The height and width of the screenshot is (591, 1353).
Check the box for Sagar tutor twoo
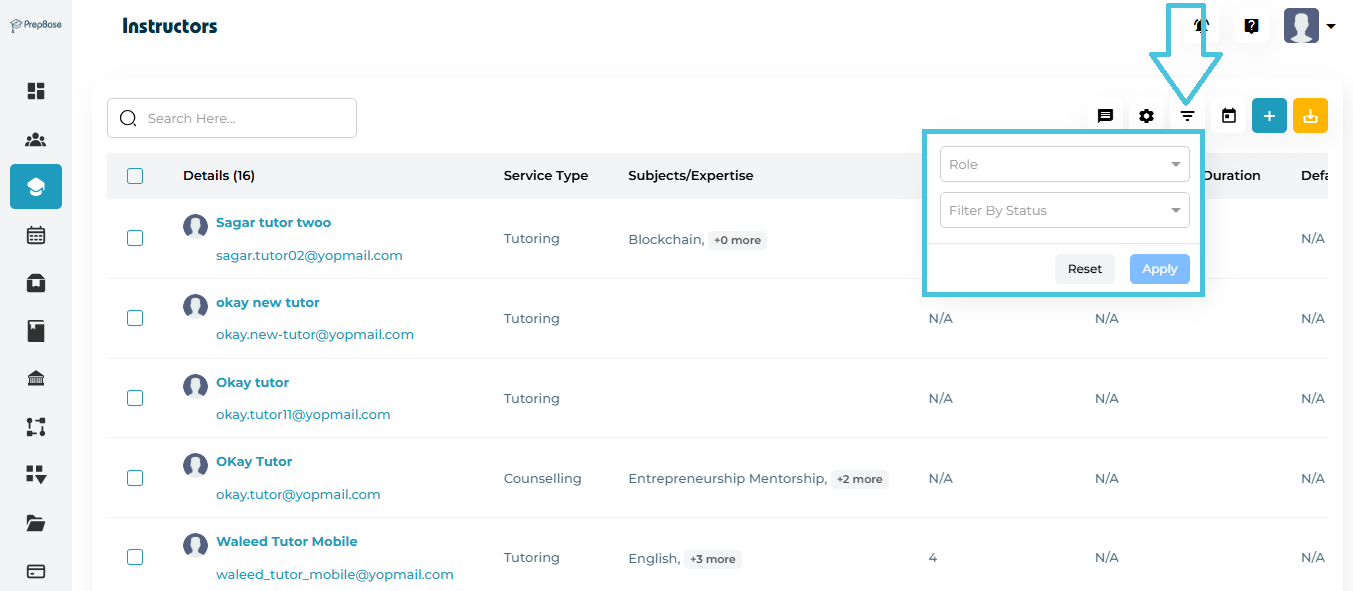pos(135,238)
